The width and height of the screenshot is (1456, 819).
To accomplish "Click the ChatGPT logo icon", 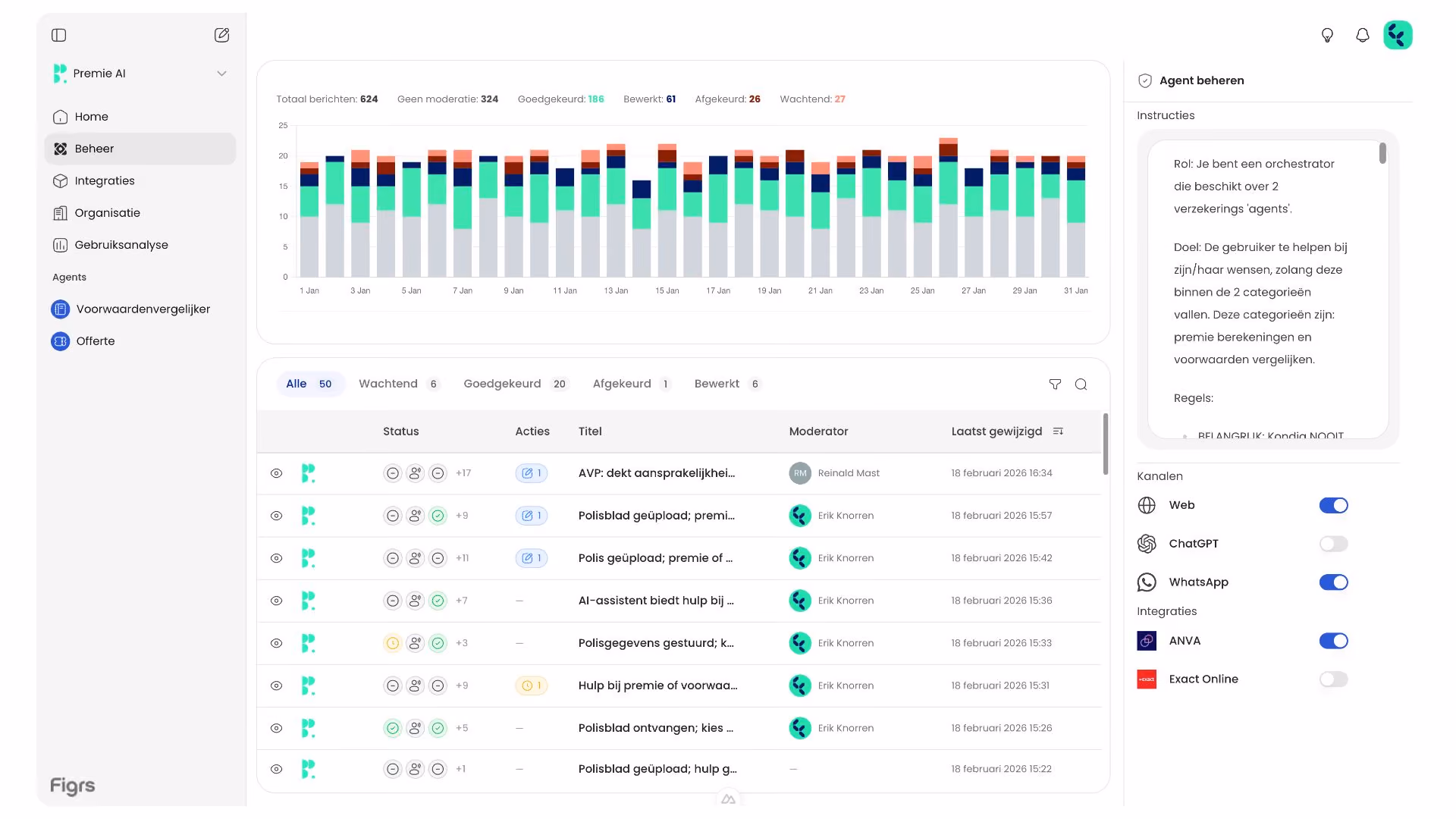I will (1147, 544).
